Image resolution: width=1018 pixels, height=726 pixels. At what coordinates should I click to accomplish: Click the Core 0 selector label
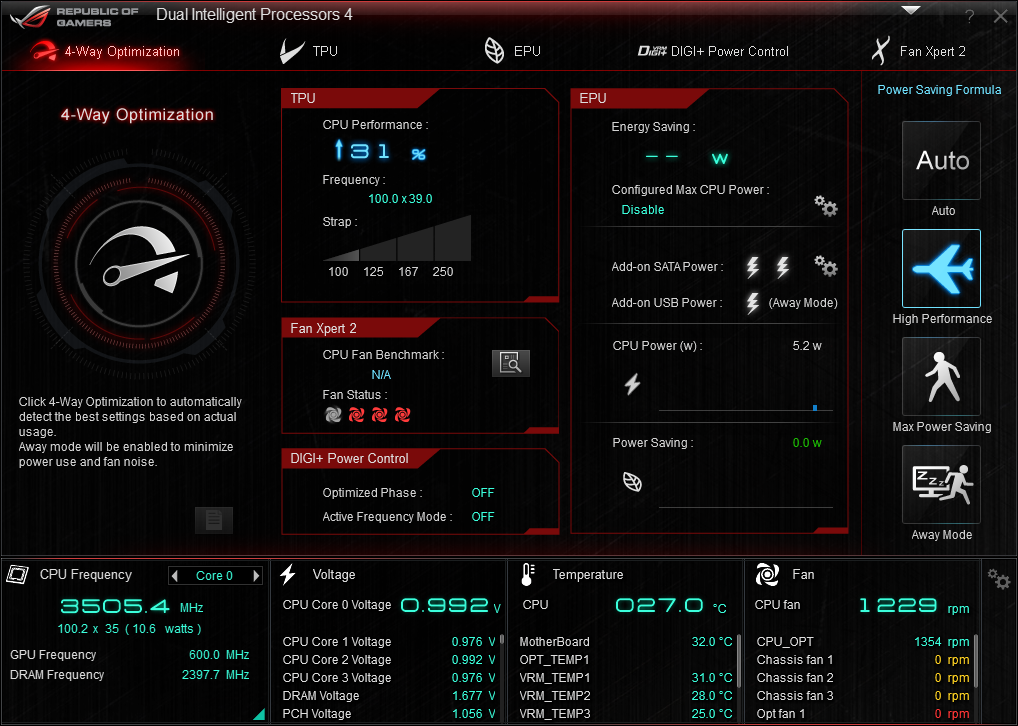coord(214,575)
